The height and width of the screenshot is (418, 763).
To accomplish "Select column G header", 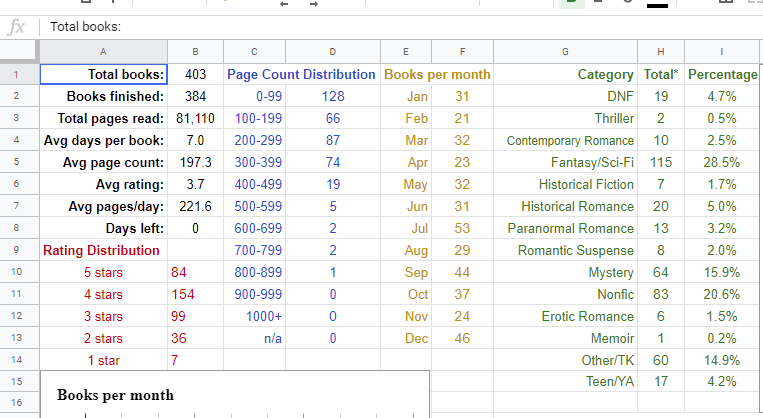I will (565, 52).
